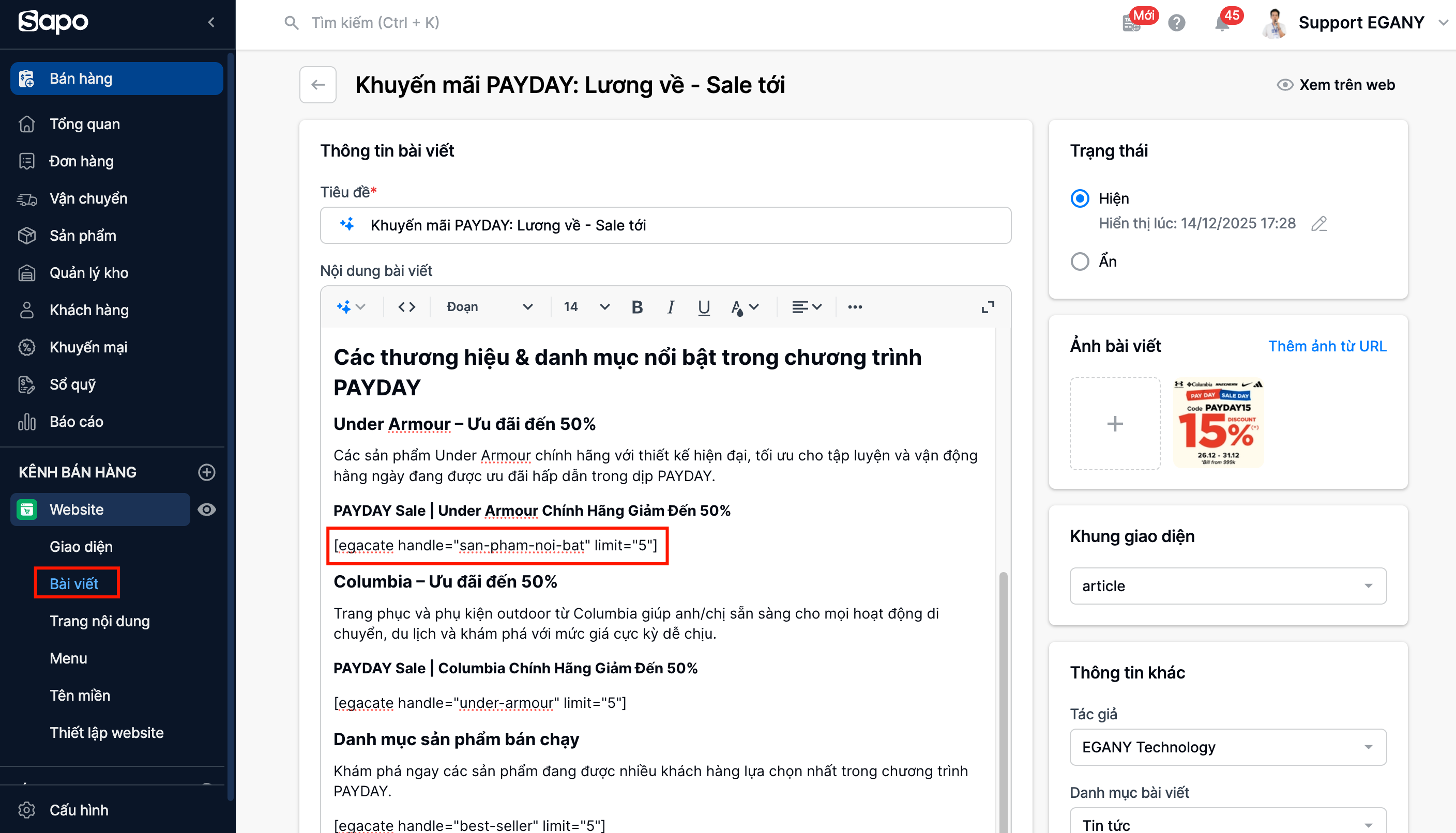Viewport: 1456px width, 833px height.
Task: Open the article theme template dropdown
Action: [1227, 586]
